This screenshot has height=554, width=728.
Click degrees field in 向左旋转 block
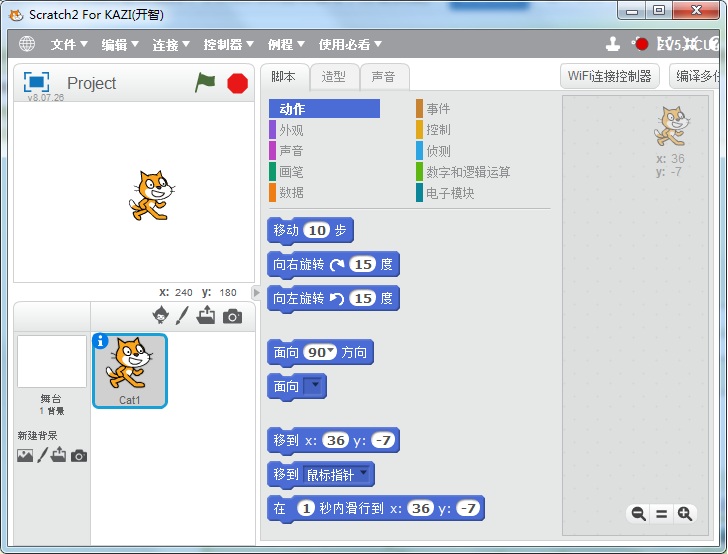tap(363, 298)
